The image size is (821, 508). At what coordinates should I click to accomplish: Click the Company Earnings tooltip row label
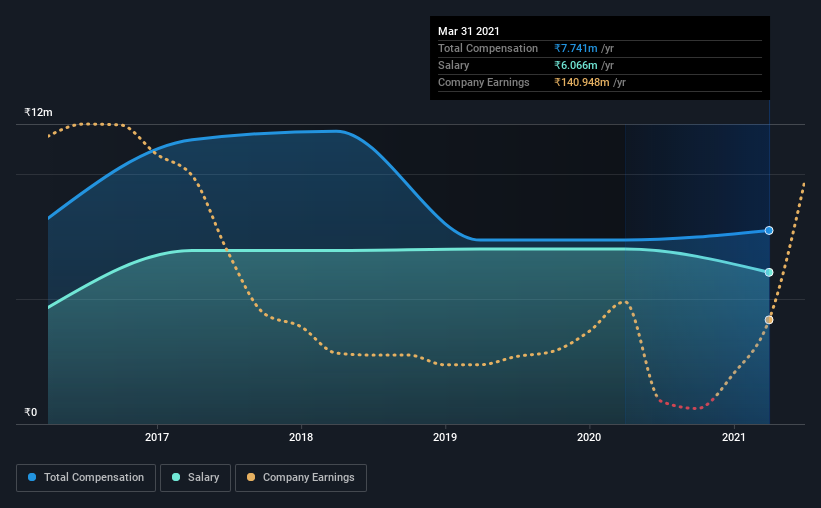[483, 82]
